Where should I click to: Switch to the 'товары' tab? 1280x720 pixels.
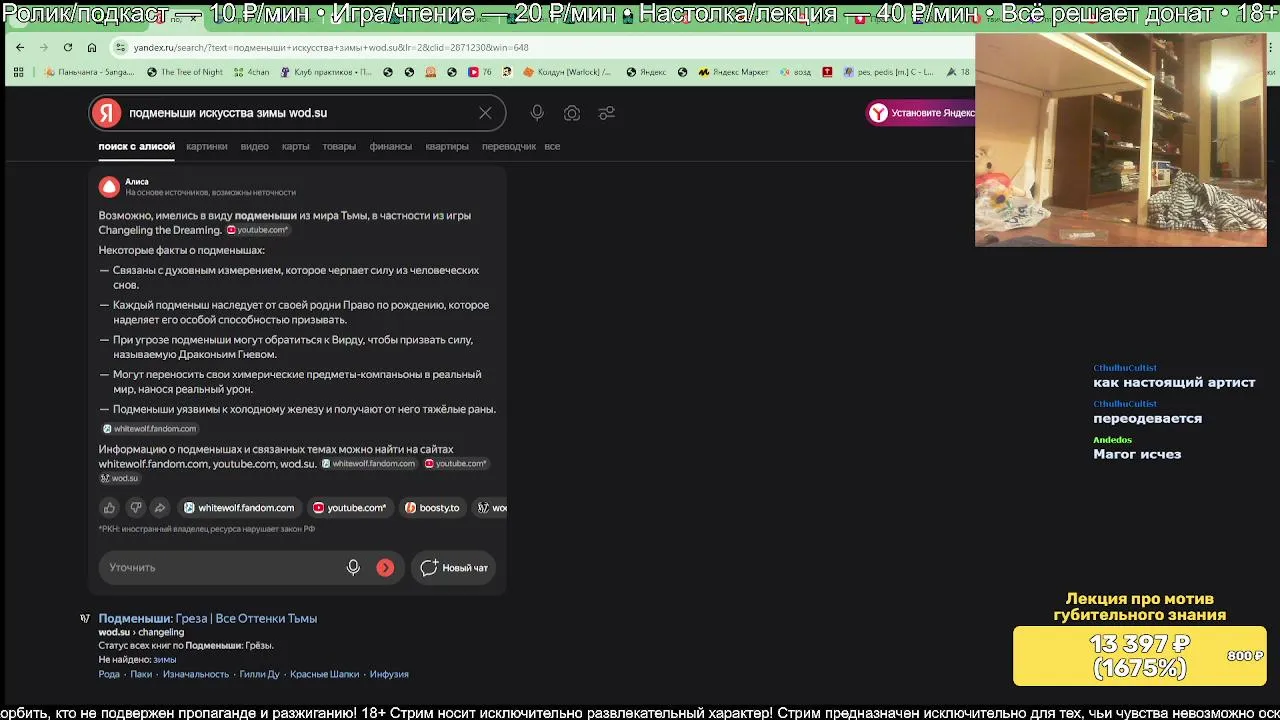pyautogui.click(x=339, y=146)
